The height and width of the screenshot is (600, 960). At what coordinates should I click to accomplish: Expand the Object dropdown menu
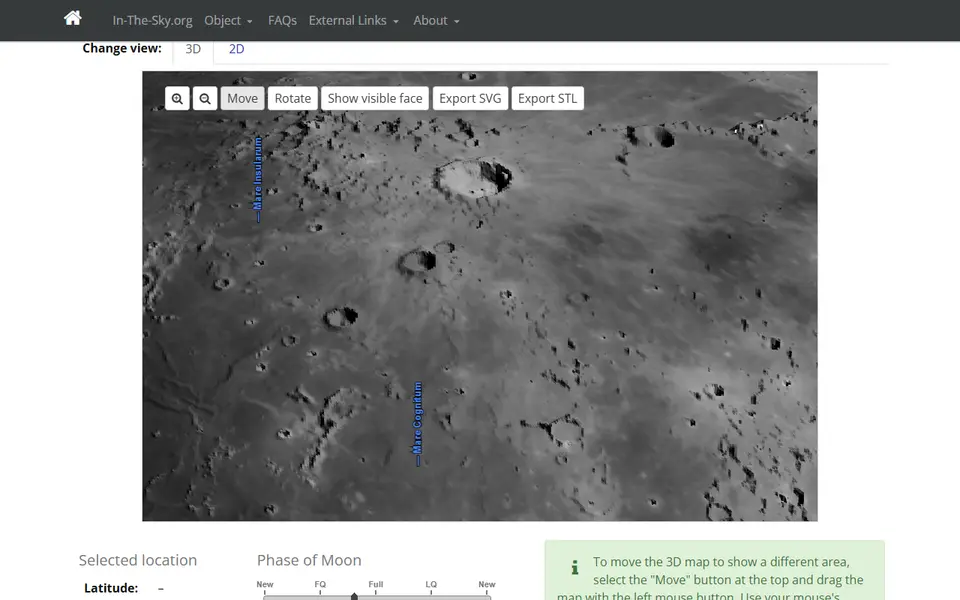pos(228,20)
